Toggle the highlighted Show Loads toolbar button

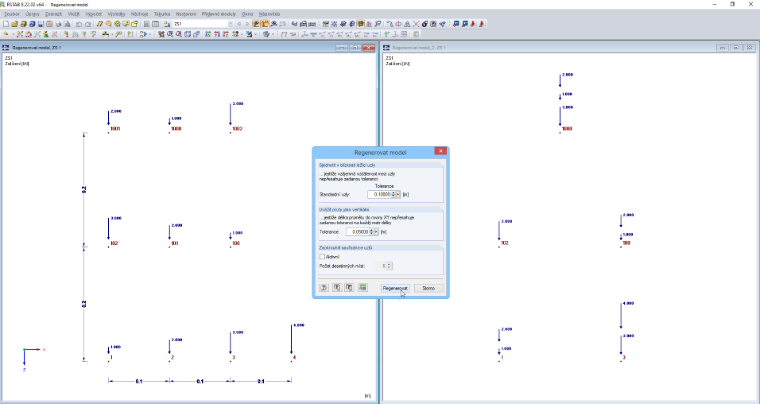[x=256, y=24]
